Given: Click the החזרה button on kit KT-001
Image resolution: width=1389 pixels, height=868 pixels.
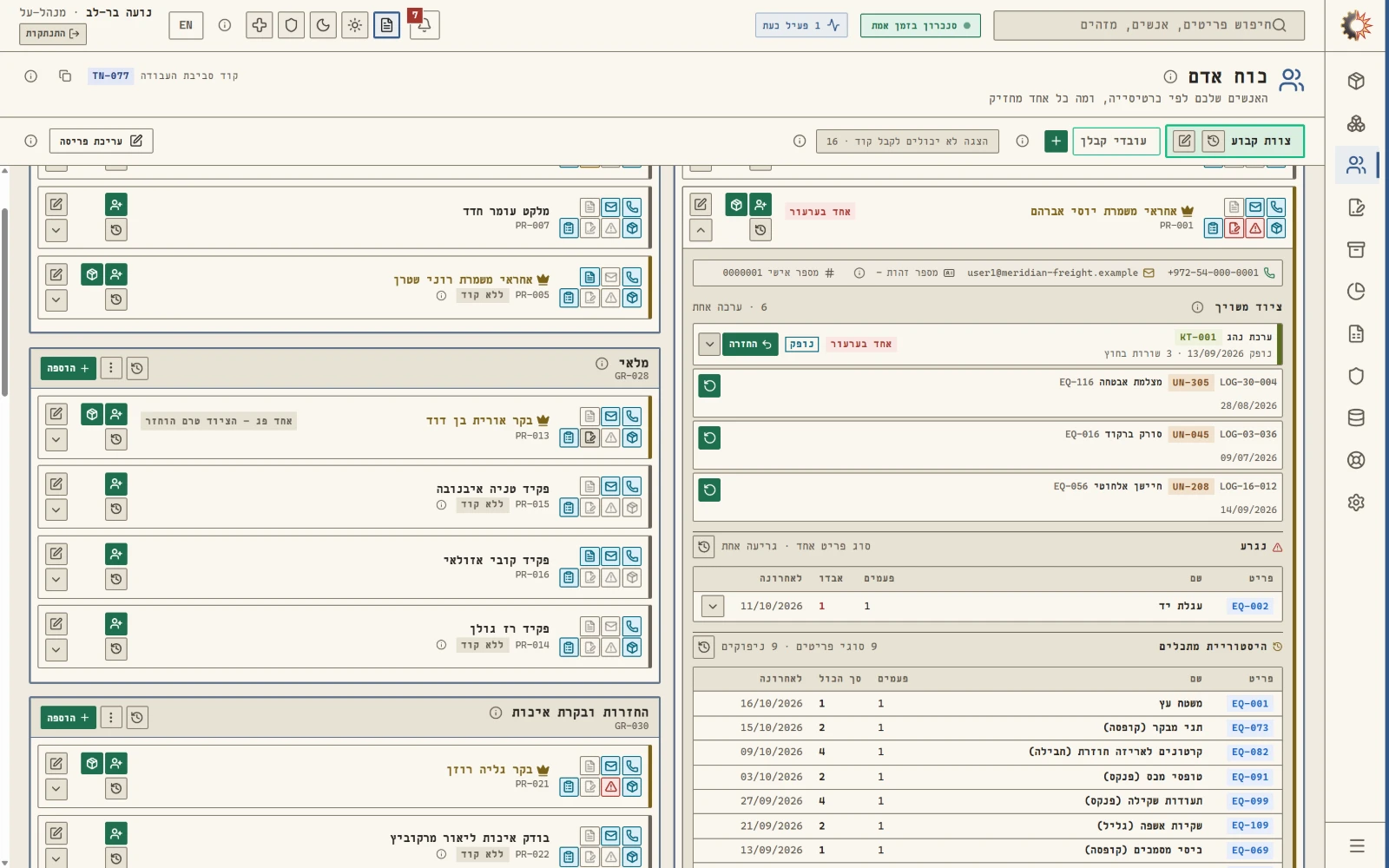Looking at the screenshot, I should (x=750, y=345).
